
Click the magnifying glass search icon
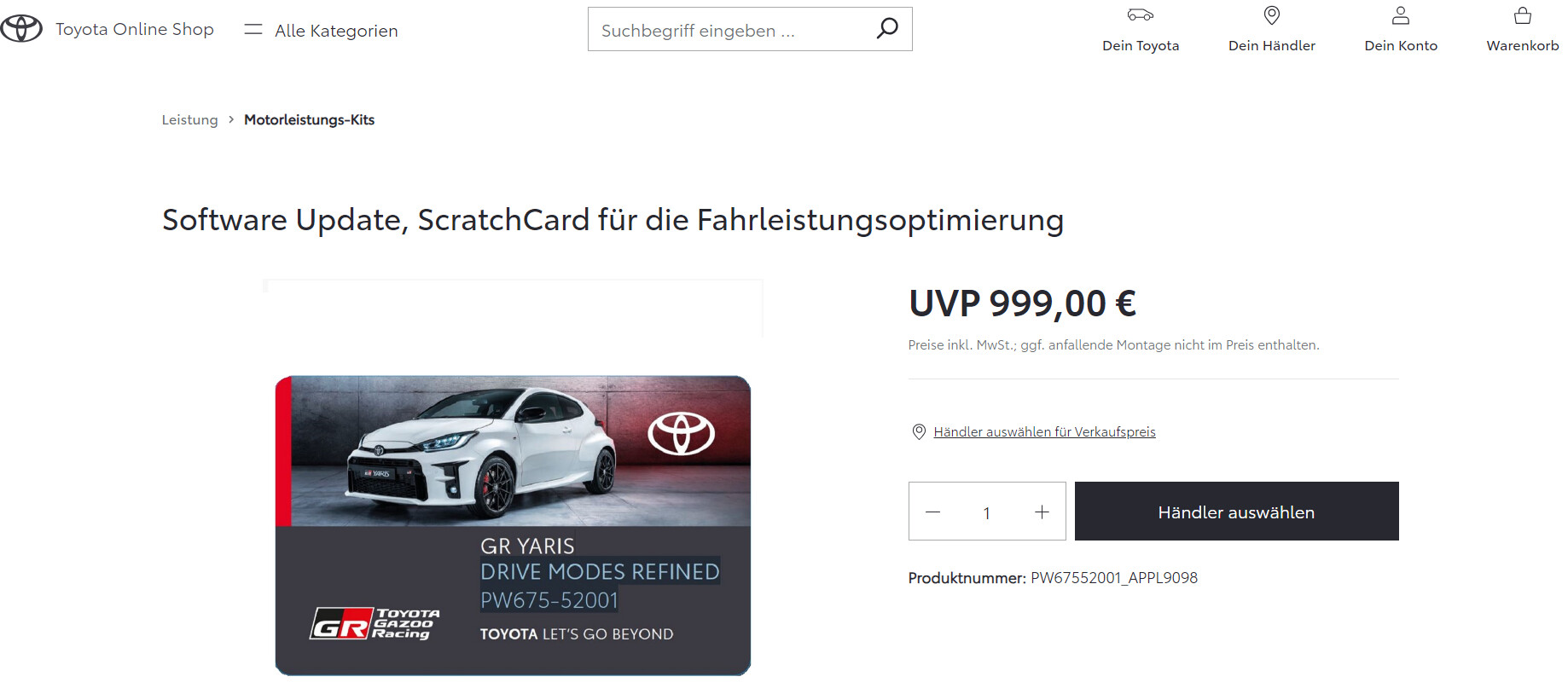pos(887,29)
